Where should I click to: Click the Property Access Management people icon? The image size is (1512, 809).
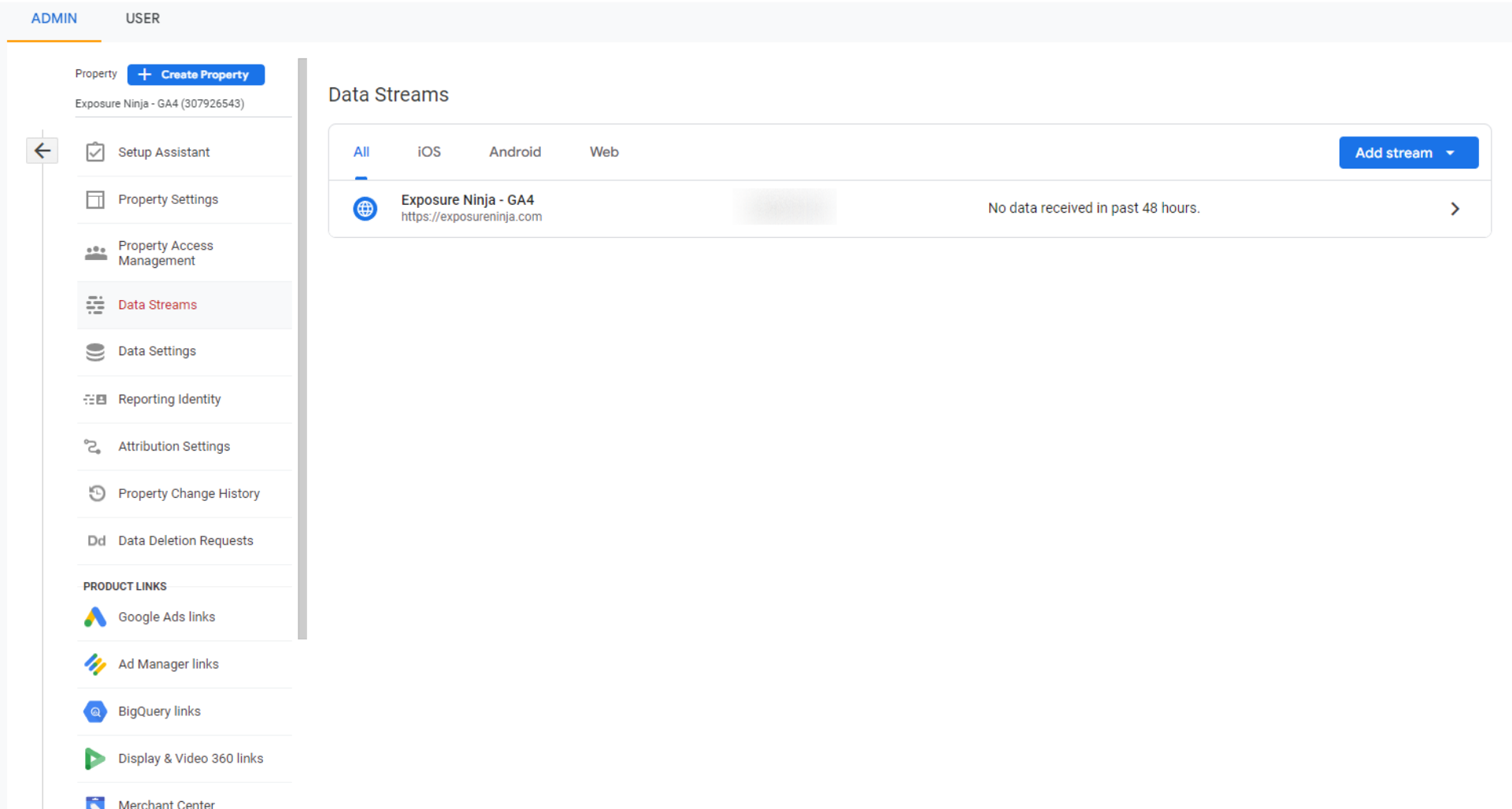95,253
